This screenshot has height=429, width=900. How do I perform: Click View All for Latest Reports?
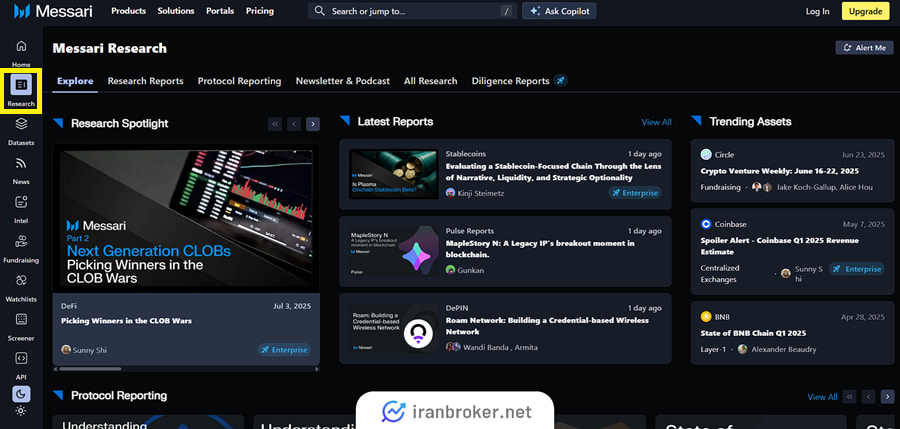(657, 122)
